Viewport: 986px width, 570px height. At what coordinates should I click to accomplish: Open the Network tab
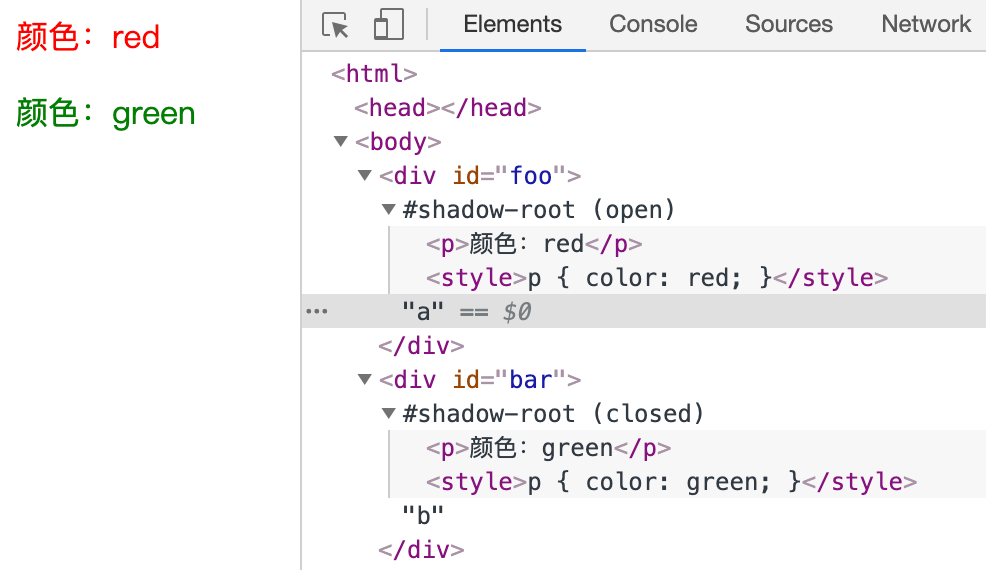coord(925,24)
